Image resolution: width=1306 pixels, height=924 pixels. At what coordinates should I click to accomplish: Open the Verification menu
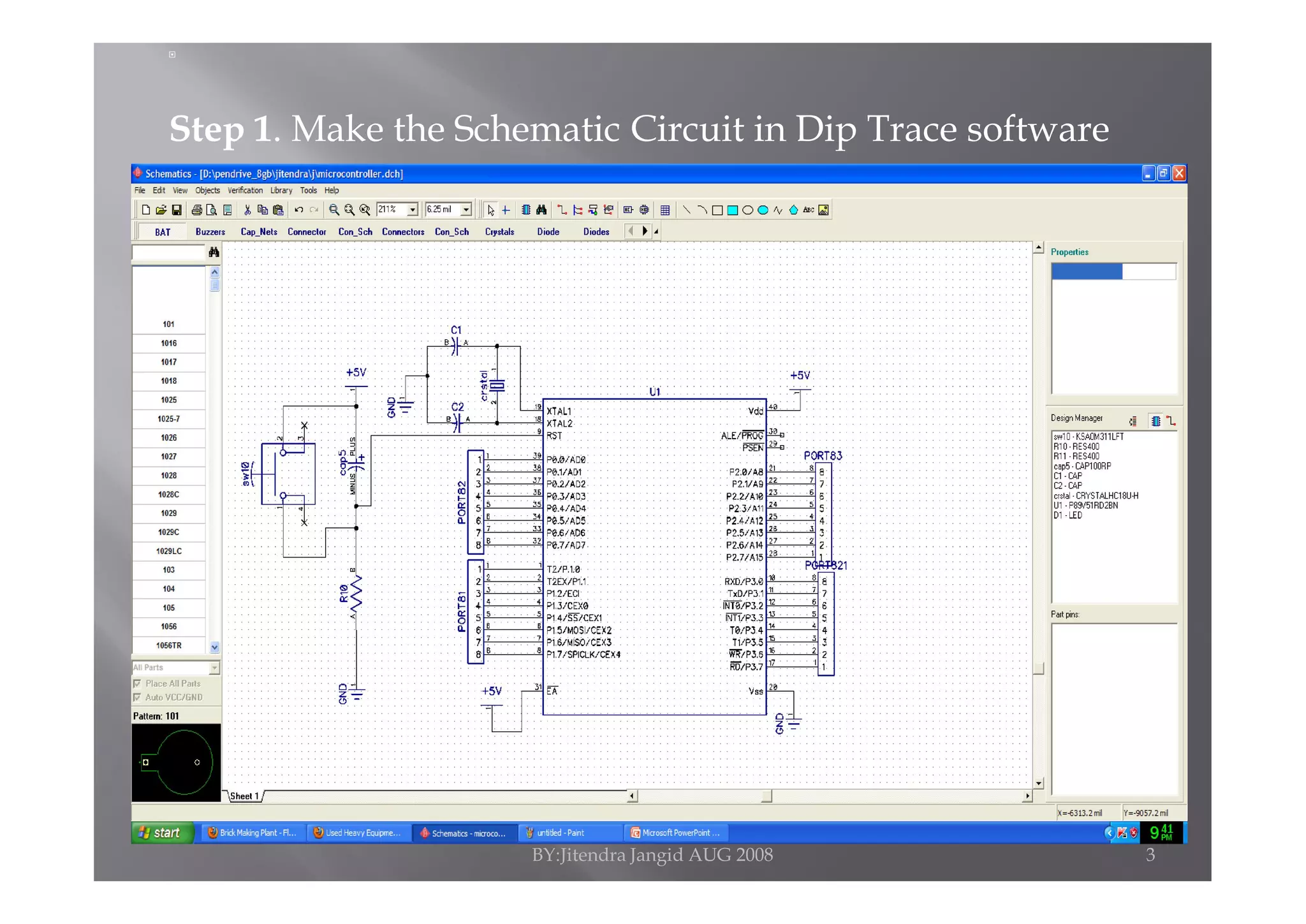click(x=245, y=191)
